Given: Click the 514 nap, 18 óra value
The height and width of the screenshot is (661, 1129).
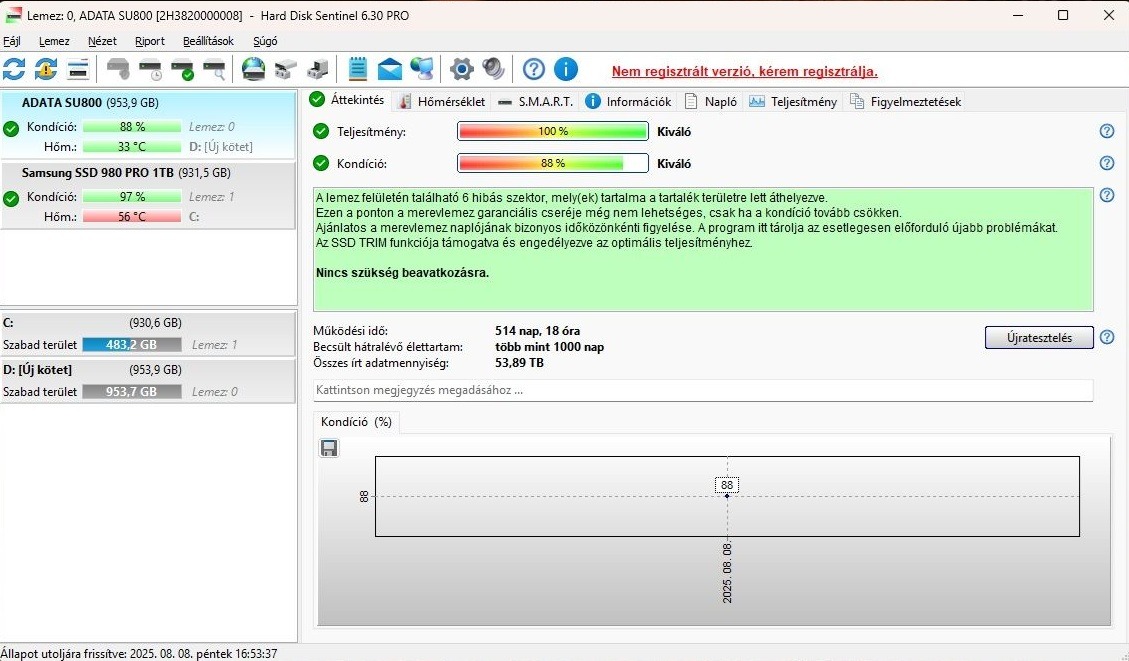Looking at the screenshot, I should click(537, 331).
